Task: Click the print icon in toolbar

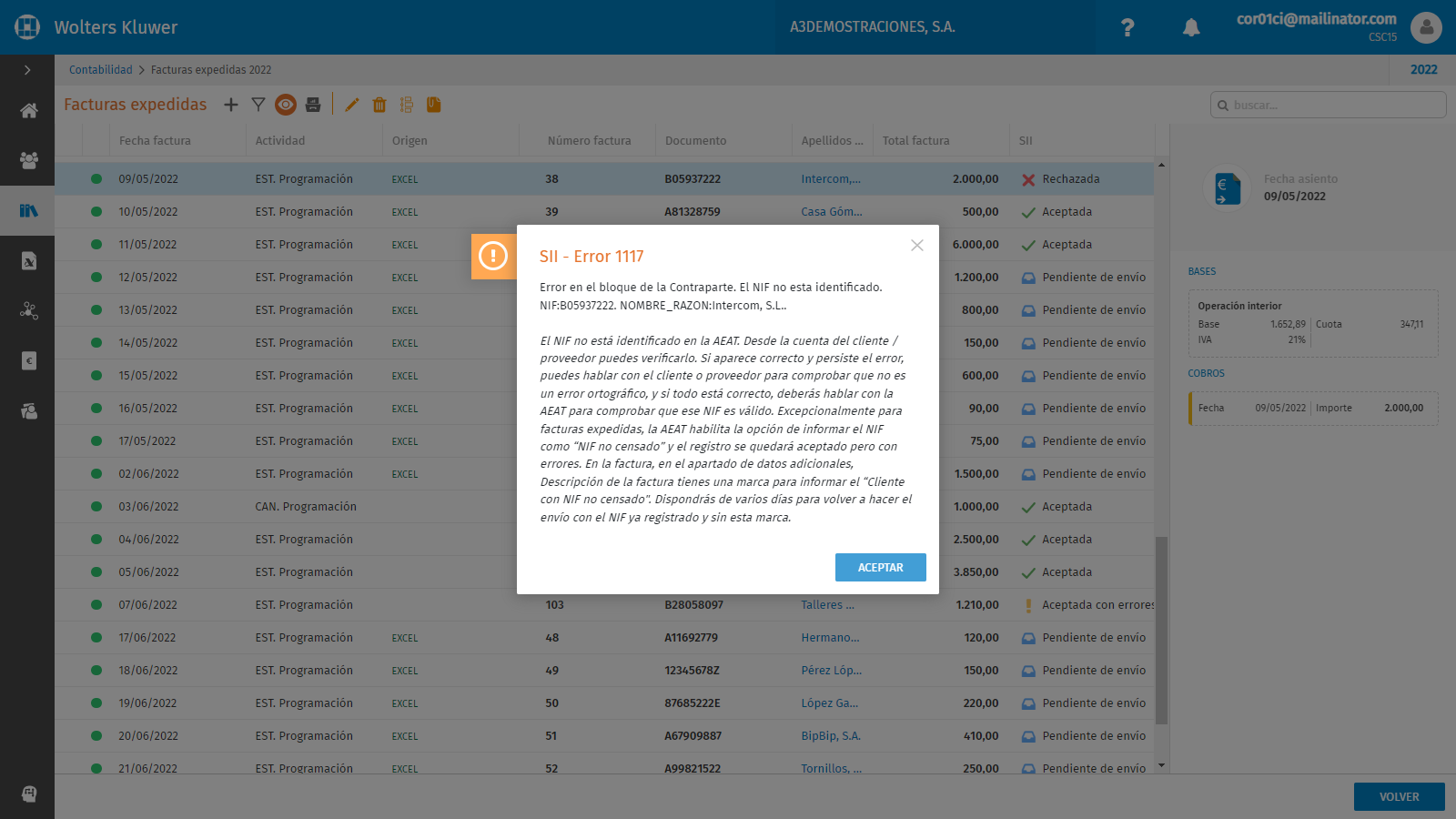Action: [x=313, y=105]
